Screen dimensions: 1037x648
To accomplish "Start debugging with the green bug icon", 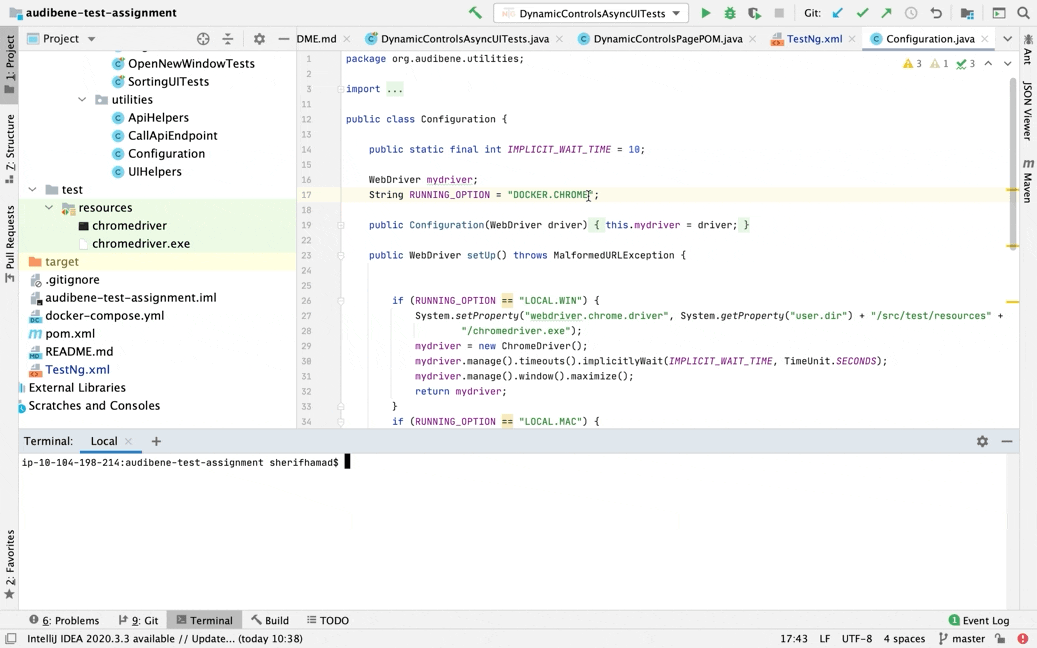I will coord(730,13).
